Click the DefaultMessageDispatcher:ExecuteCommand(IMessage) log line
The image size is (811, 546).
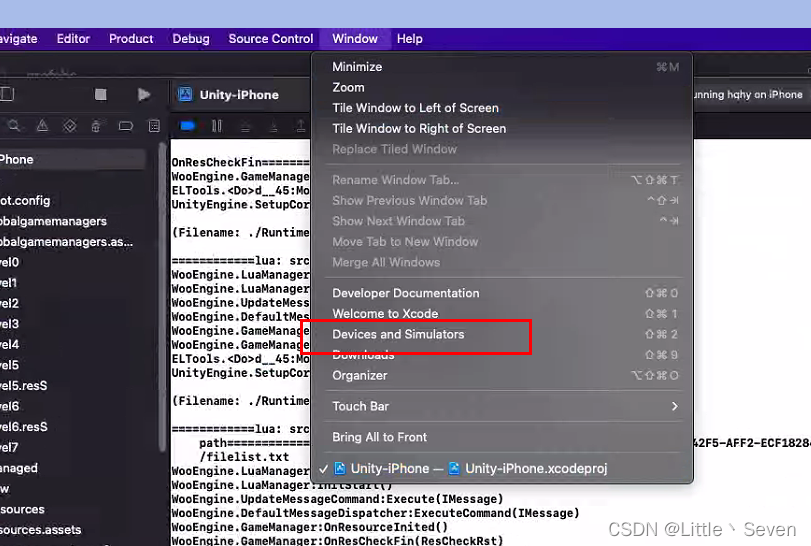(375, 513)
